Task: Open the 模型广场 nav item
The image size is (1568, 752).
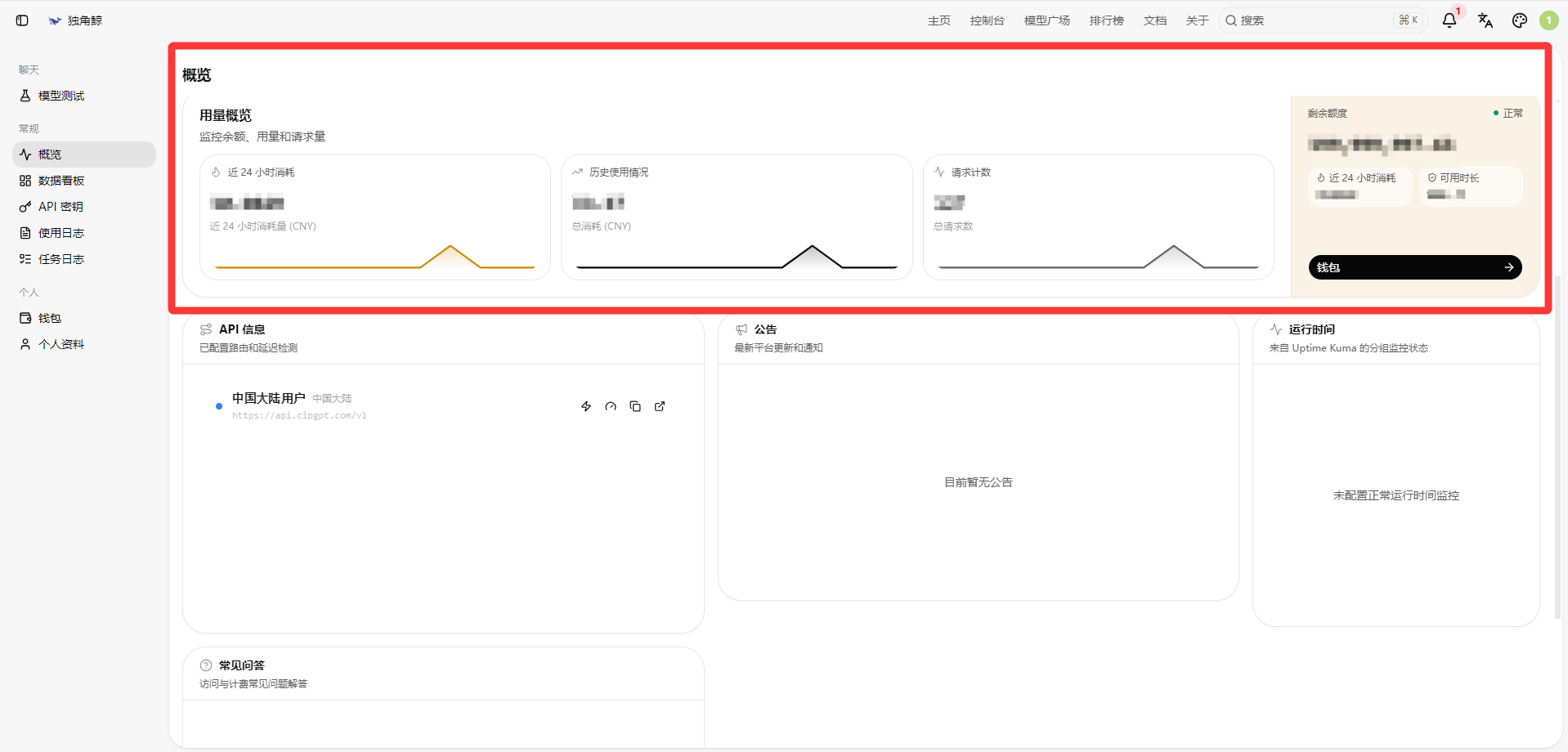Action: 1047,20
